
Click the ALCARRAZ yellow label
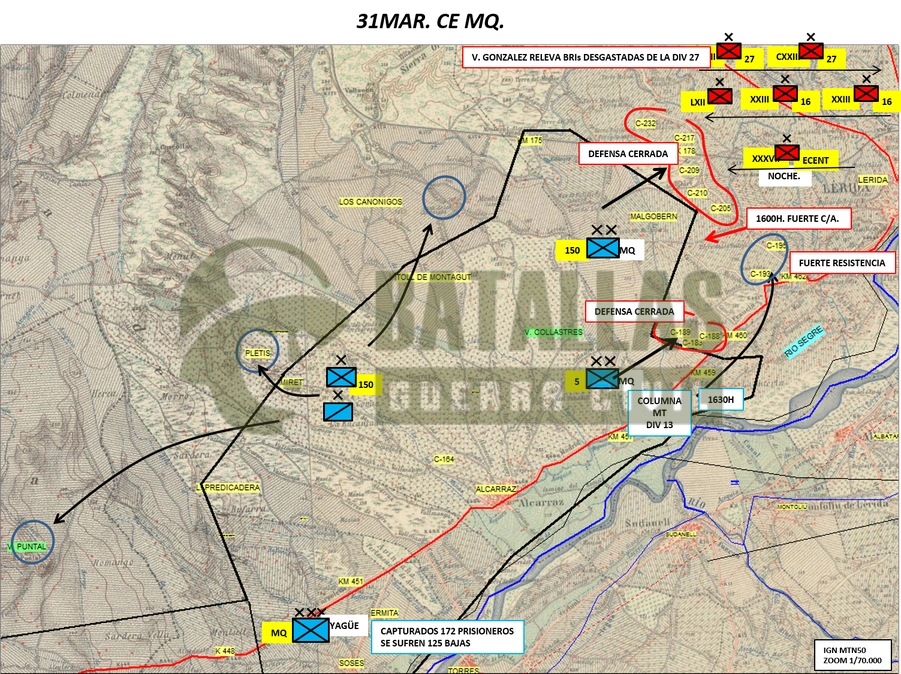496,489
